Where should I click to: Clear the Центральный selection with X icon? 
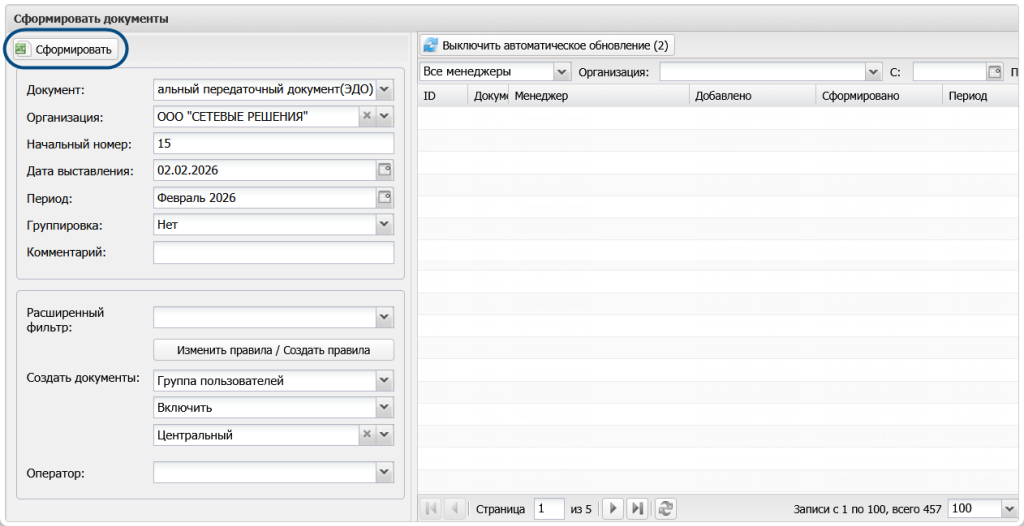coord(367,435)
